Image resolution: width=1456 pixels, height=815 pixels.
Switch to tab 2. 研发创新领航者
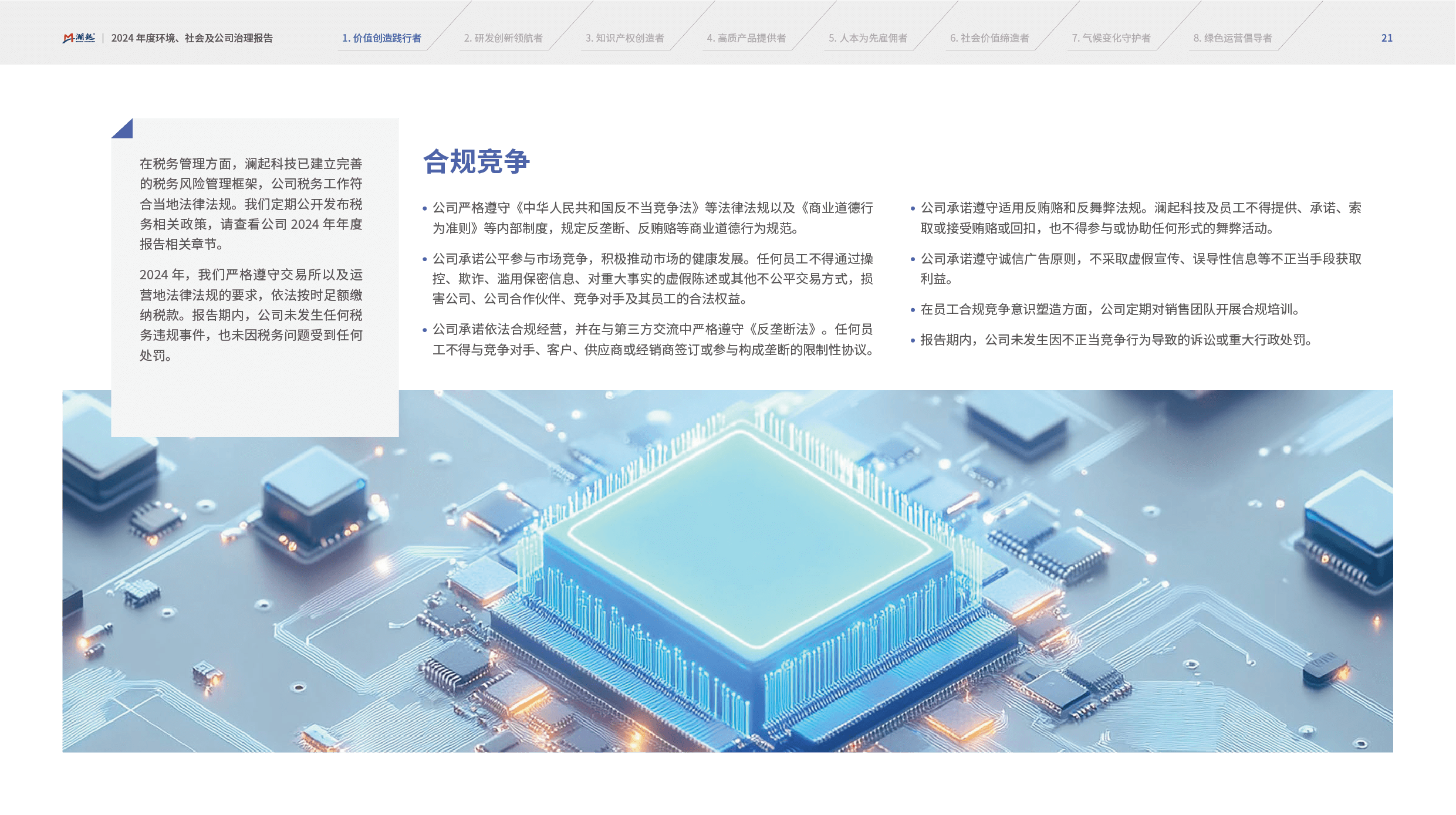[x=503, y=38]
